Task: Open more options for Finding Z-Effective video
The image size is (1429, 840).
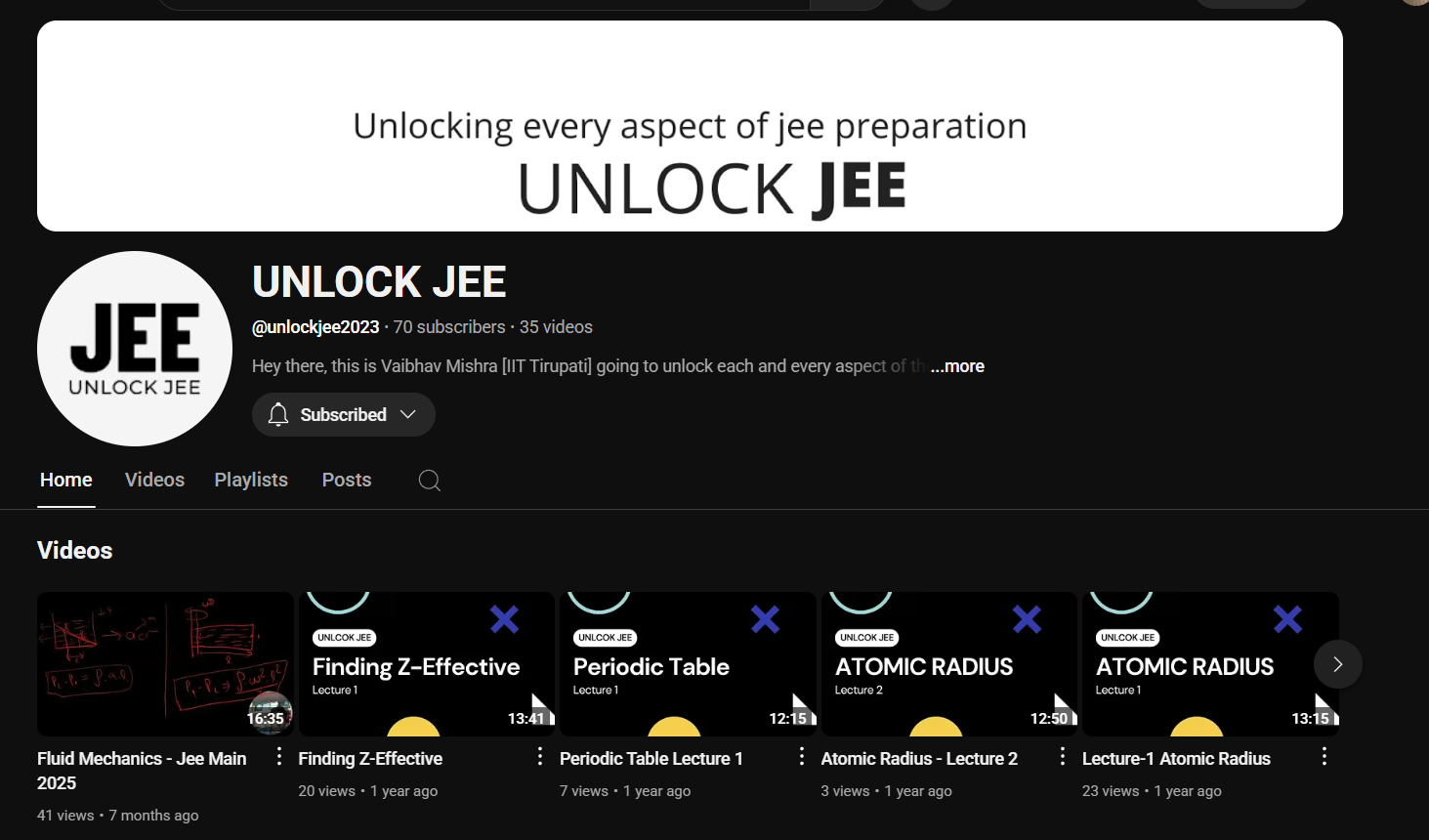Action: [540, 756]
